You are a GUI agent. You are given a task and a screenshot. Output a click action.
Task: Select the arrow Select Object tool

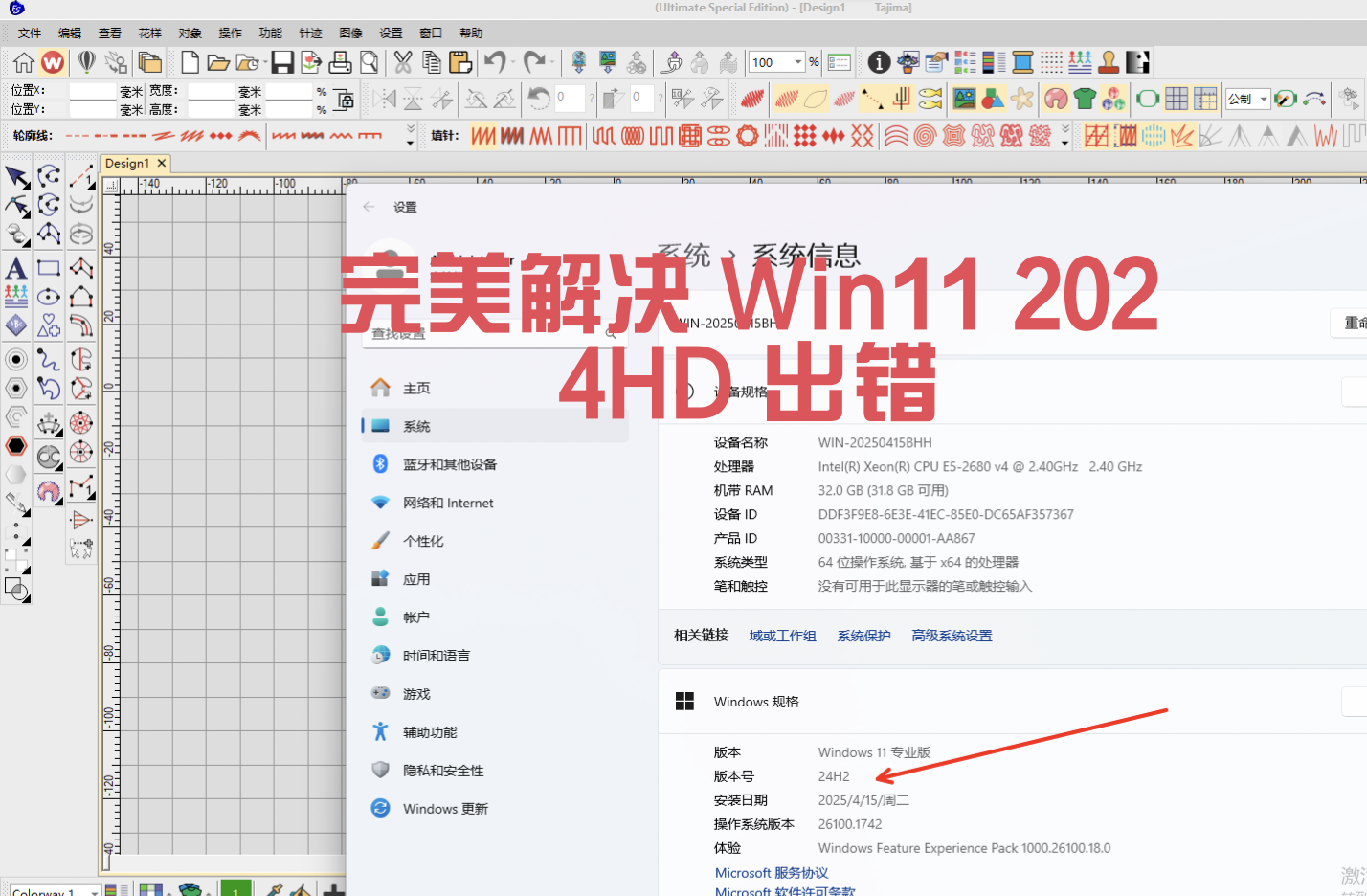tap(17, 177)
